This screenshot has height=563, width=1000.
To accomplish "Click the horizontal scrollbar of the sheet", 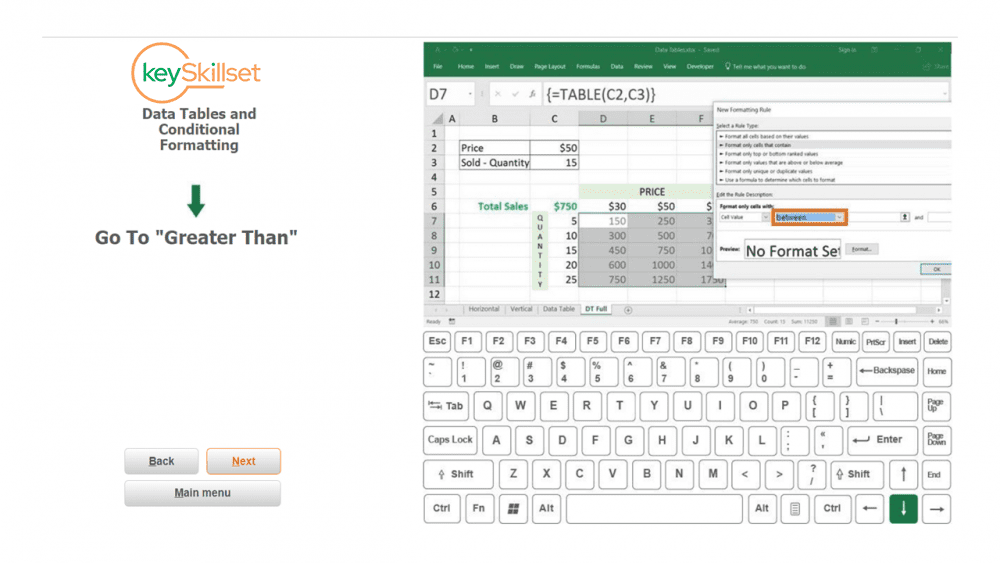I will [834, 310].
